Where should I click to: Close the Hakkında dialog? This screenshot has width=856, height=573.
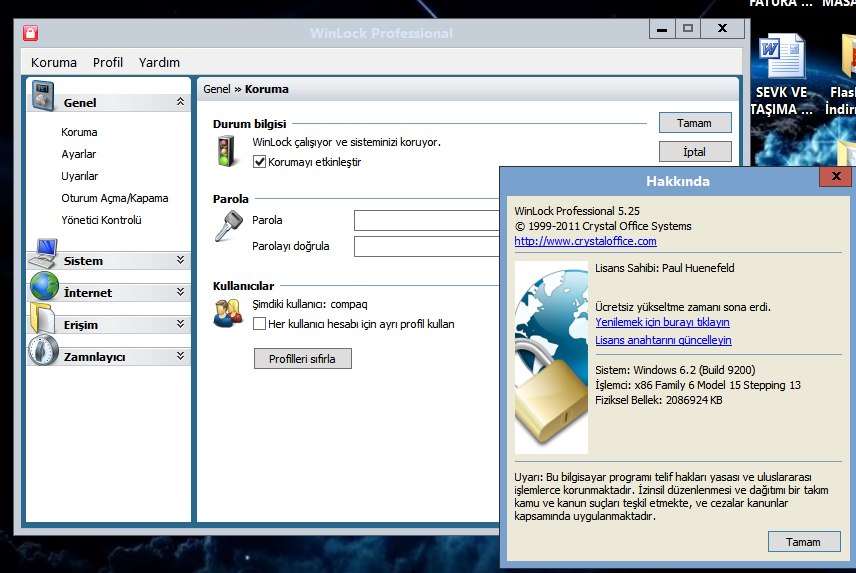[835, 176]
